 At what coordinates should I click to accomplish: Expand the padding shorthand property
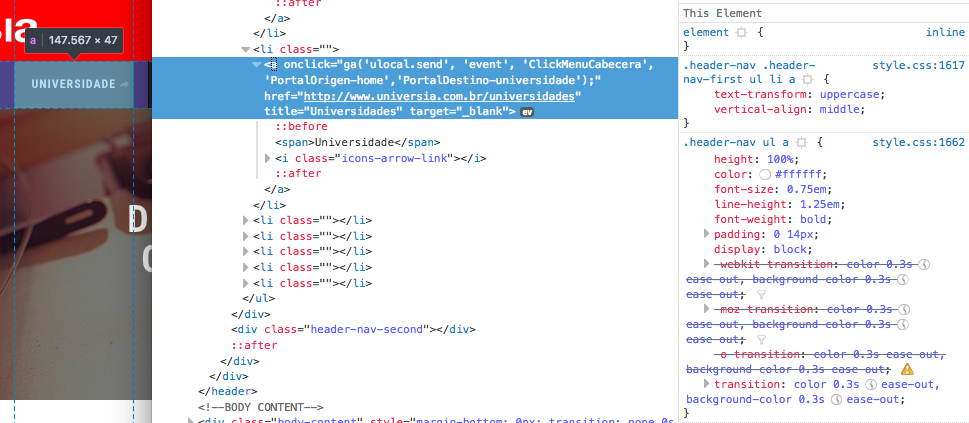tap(707, 234)
